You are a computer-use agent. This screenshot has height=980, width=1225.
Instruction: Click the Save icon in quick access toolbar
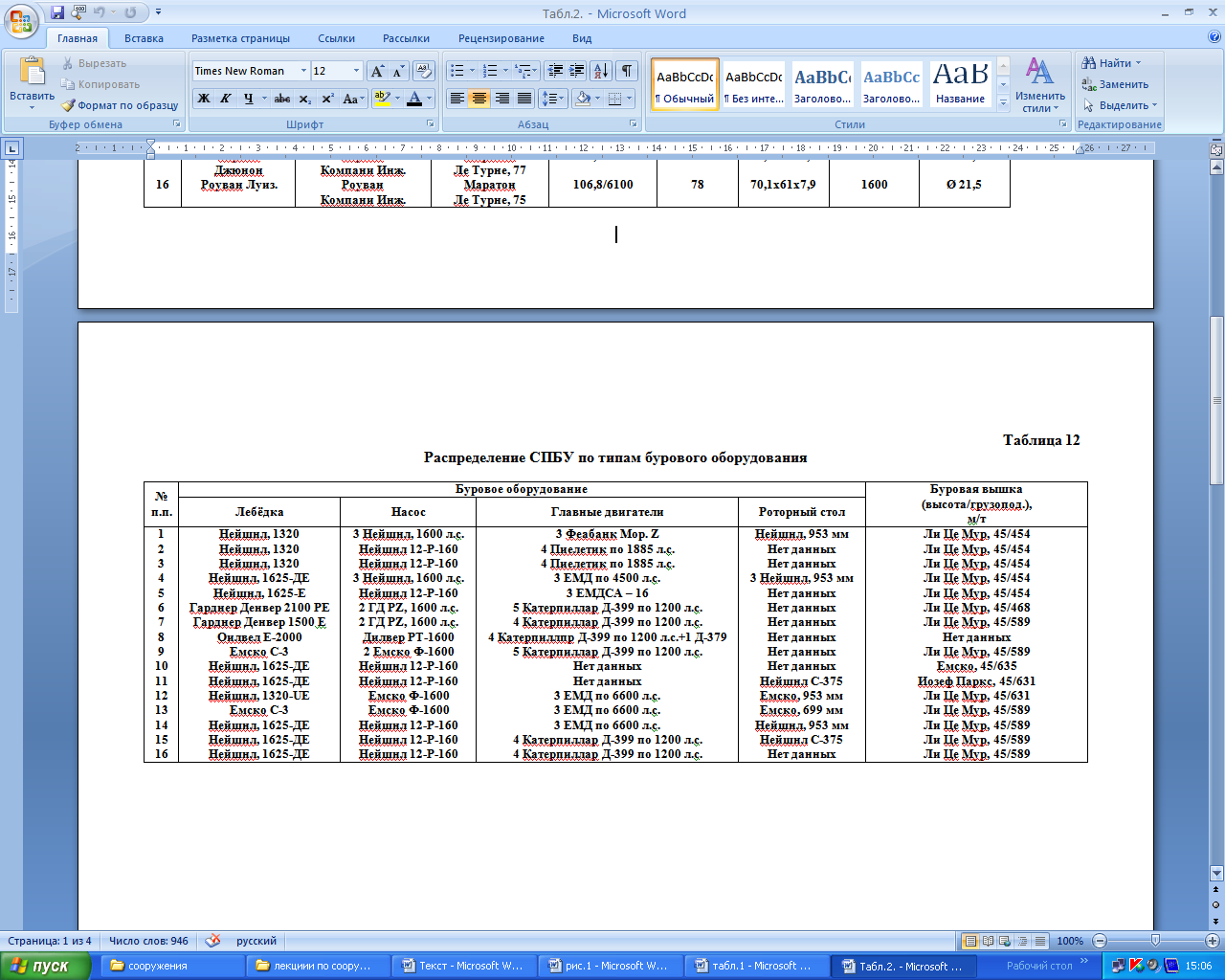(x=57, y=13)
